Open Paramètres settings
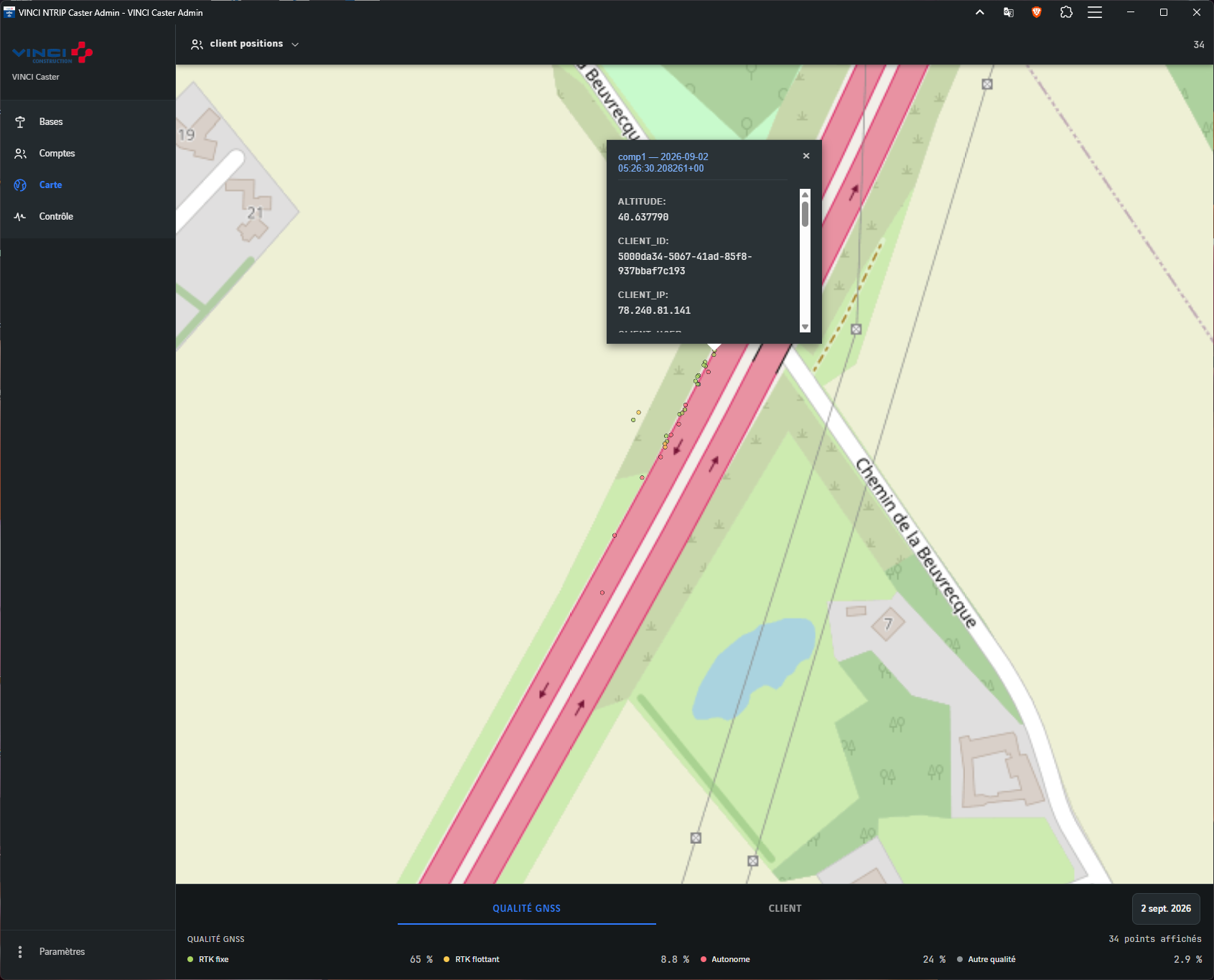 click(88, 952)
